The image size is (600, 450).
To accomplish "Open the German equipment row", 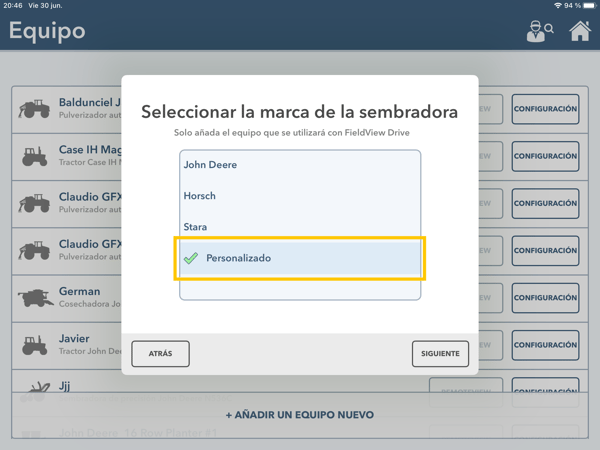I will coord(300,298).
